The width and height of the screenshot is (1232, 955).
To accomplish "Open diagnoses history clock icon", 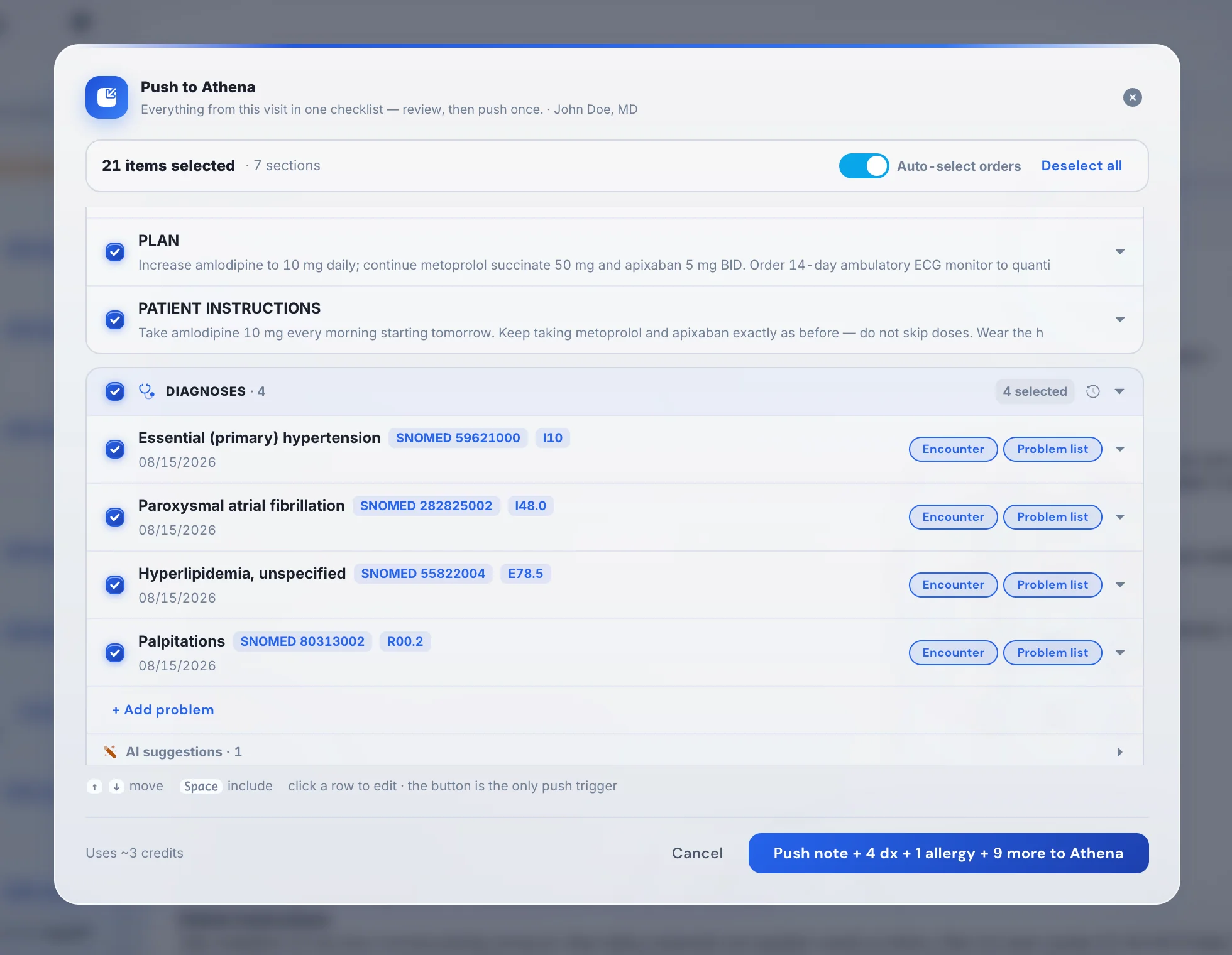I will pos(1093,391).
